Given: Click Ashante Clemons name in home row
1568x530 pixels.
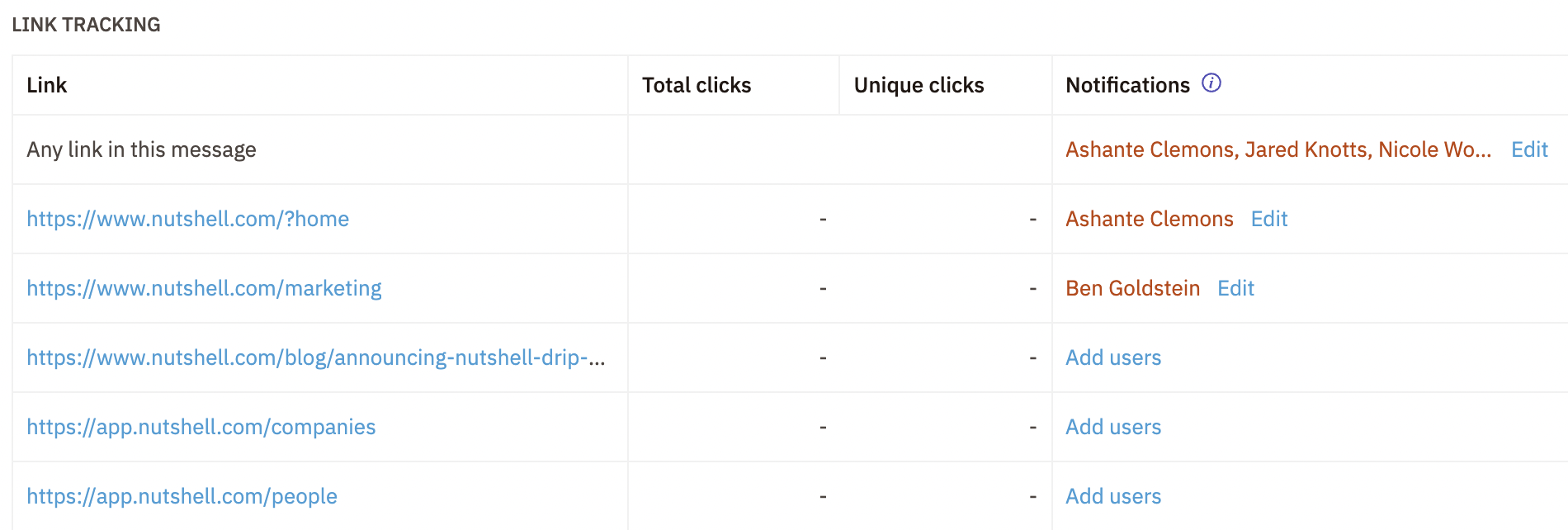Looking at the screenshot, I should pyautogui.click(x=1149, y=219).
